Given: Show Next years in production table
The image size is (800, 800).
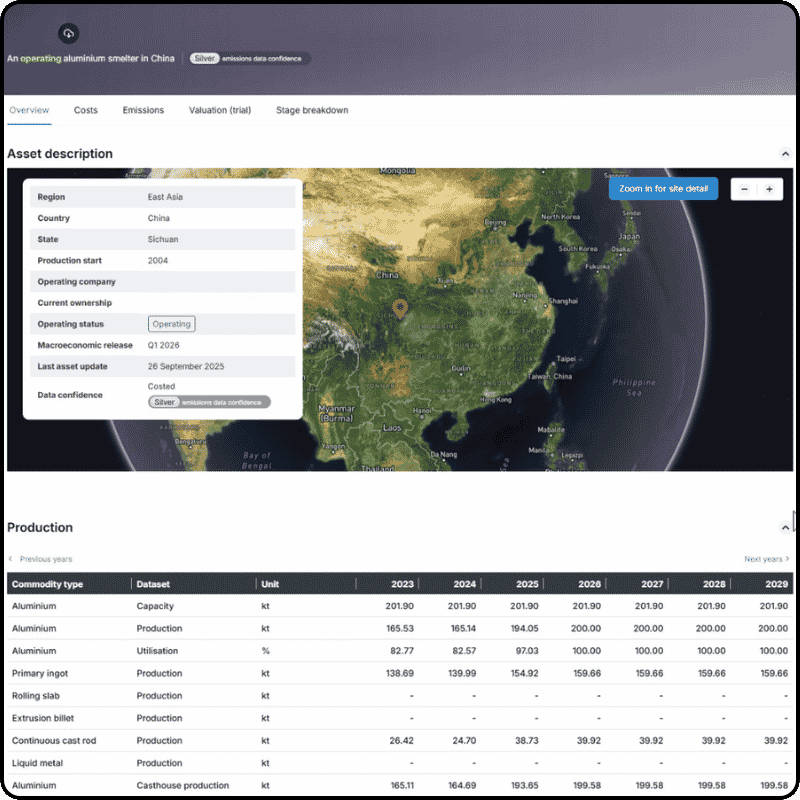Looking at the screenshot, I should tap(766, 559).
